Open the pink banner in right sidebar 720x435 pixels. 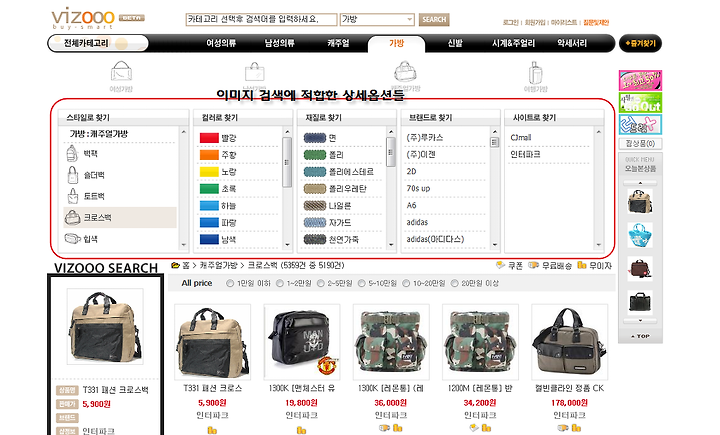click(640, 80)
